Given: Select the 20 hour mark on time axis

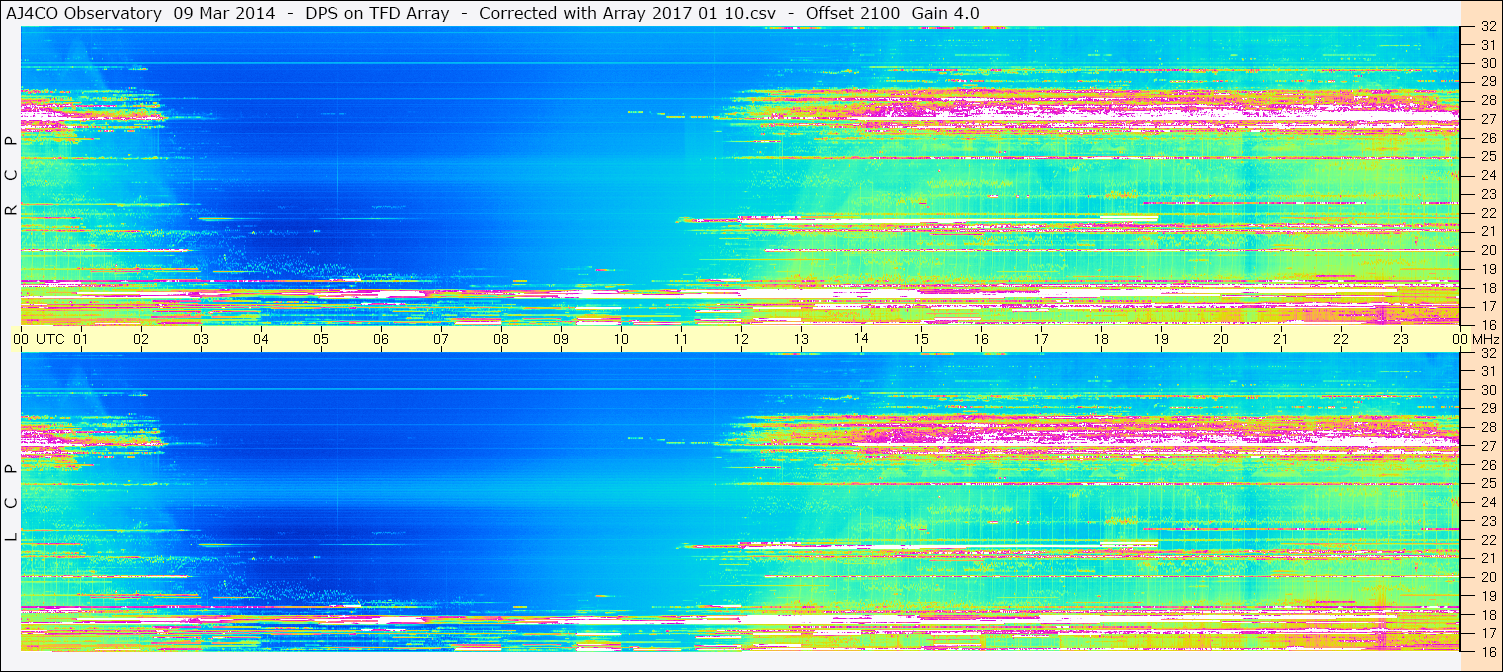Looking at the screenshot, I should pos(1221,339).
